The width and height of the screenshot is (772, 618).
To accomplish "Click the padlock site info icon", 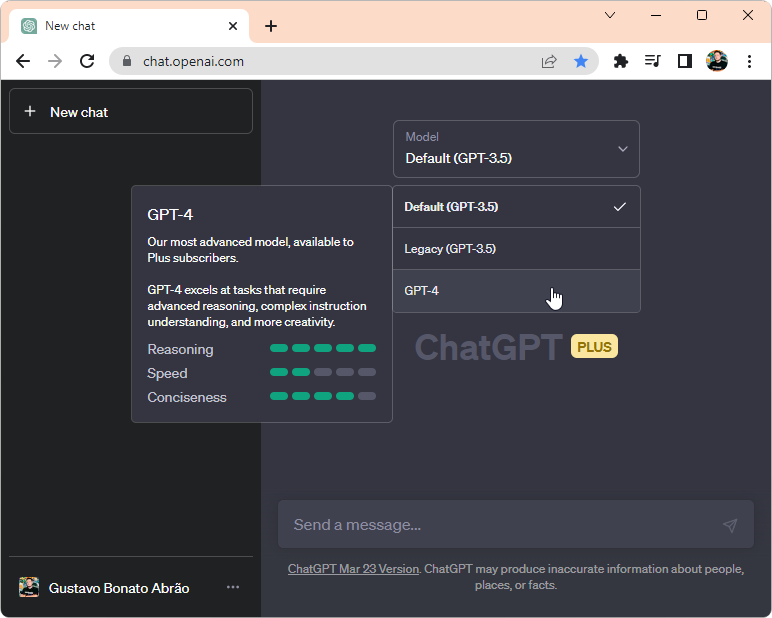I will click(127, 61).
